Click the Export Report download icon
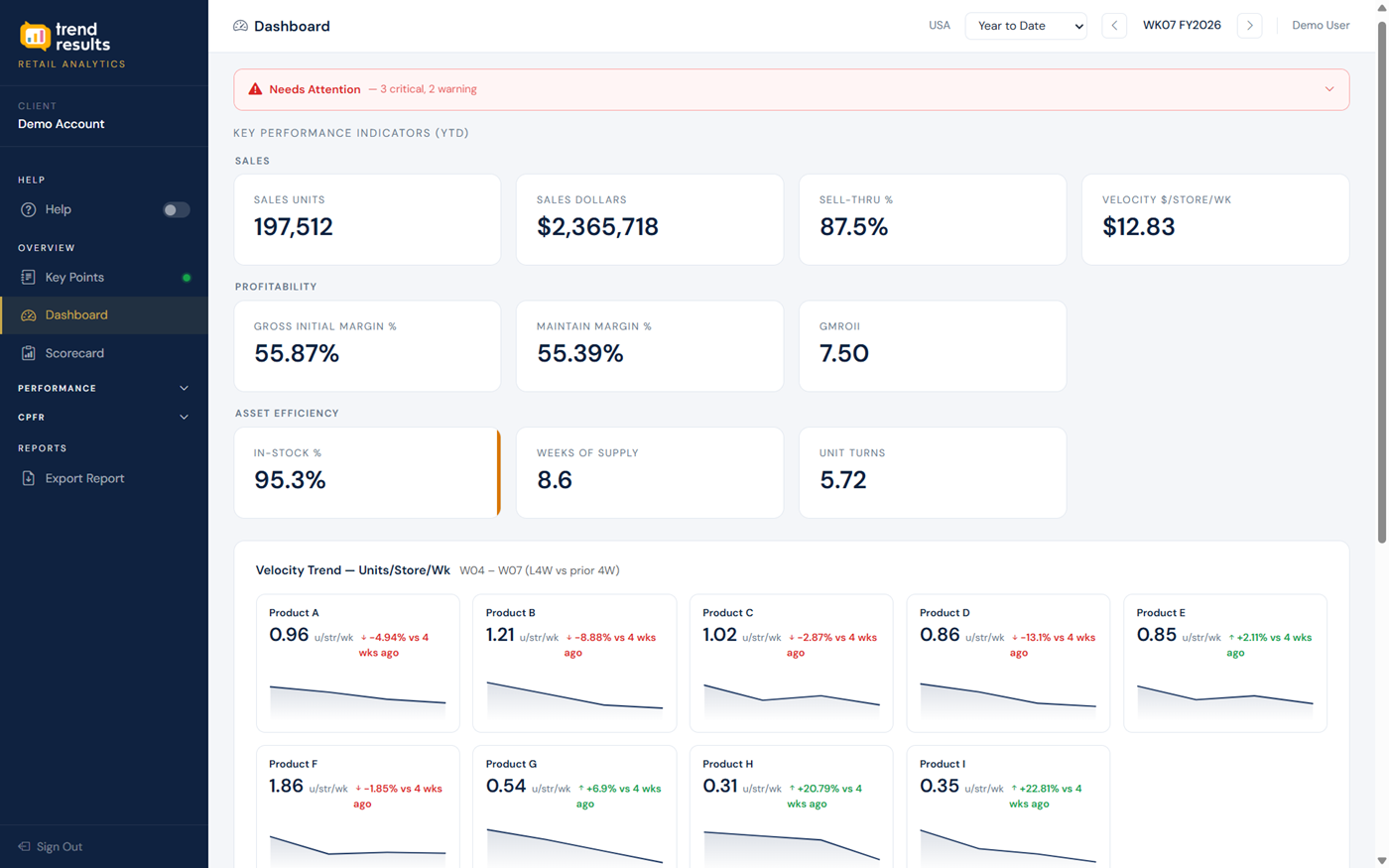The image size is (1389, 868). [x=31, y=478]
